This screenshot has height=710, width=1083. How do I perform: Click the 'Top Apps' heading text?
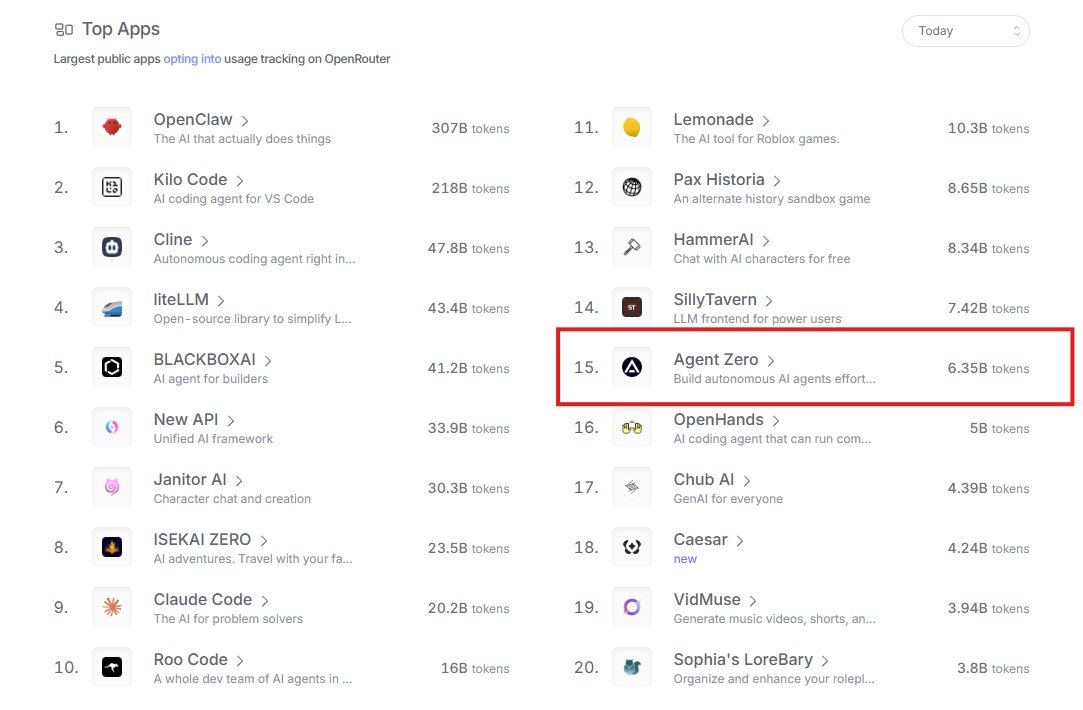click(x=121, y=29)
